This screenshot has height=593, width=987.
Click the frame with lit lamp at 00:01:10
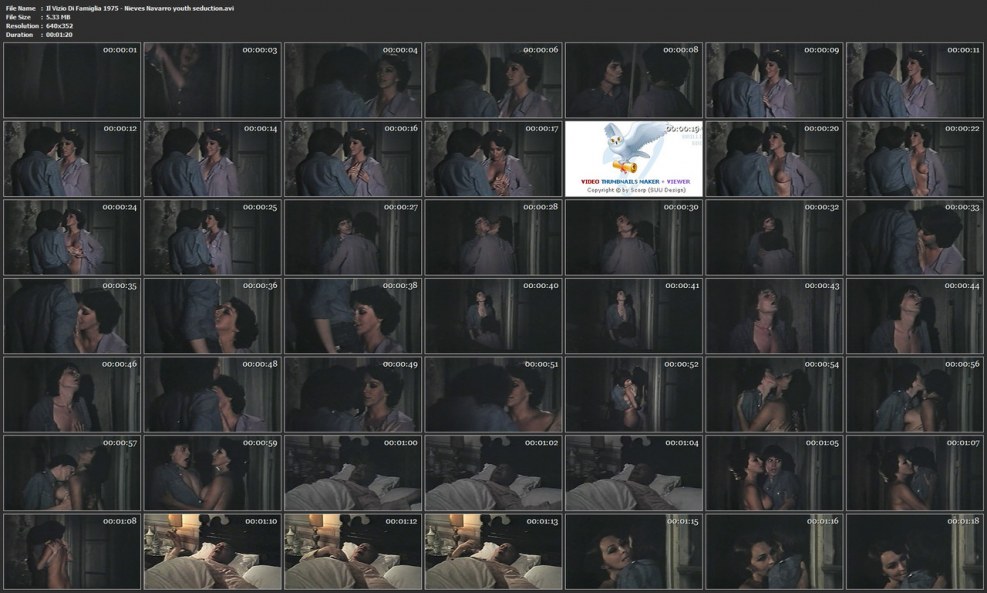[211, 550]
